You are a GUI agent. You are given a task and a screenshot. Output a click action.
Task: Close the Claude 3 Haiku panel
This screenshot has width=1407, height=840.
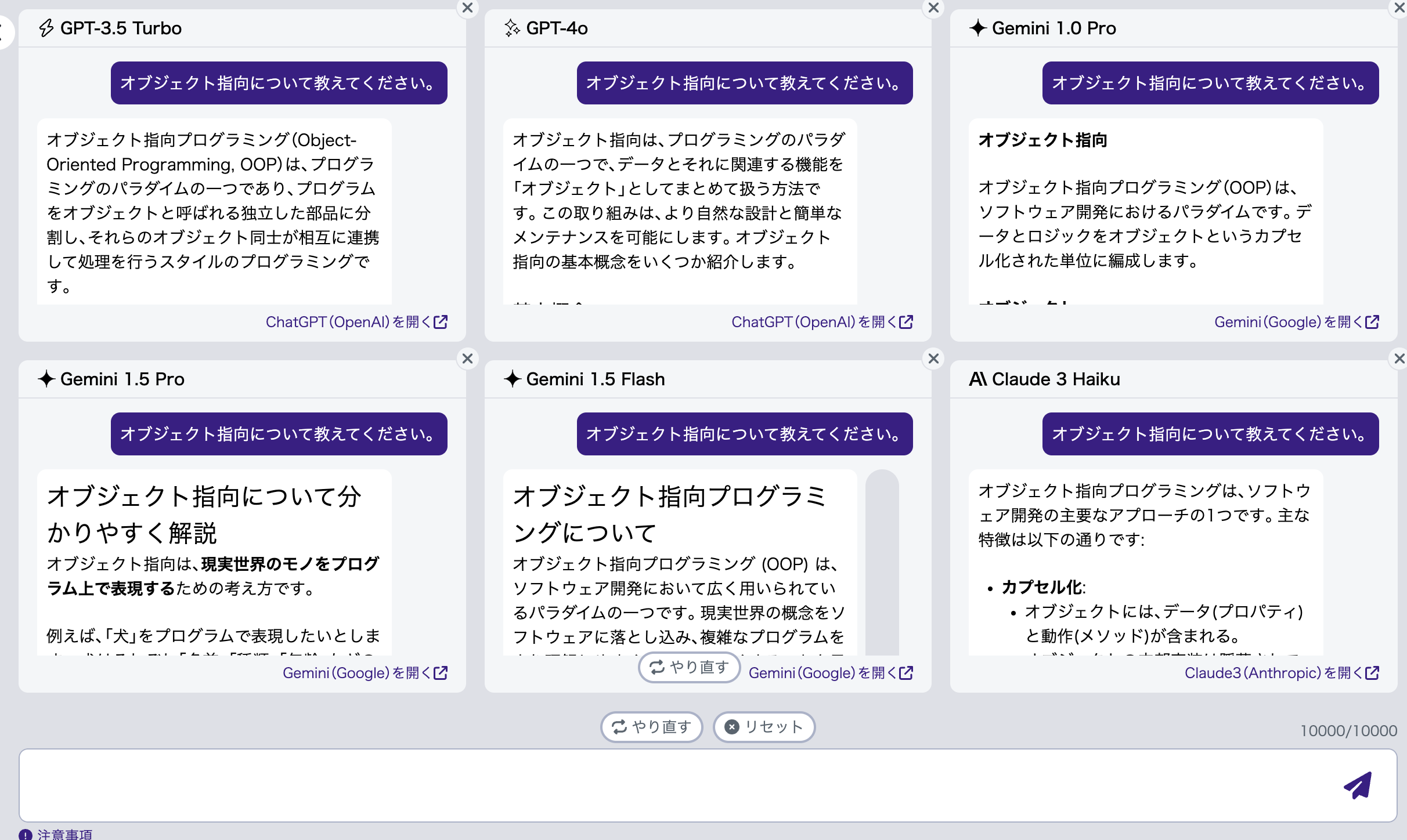click(1399, 359)
